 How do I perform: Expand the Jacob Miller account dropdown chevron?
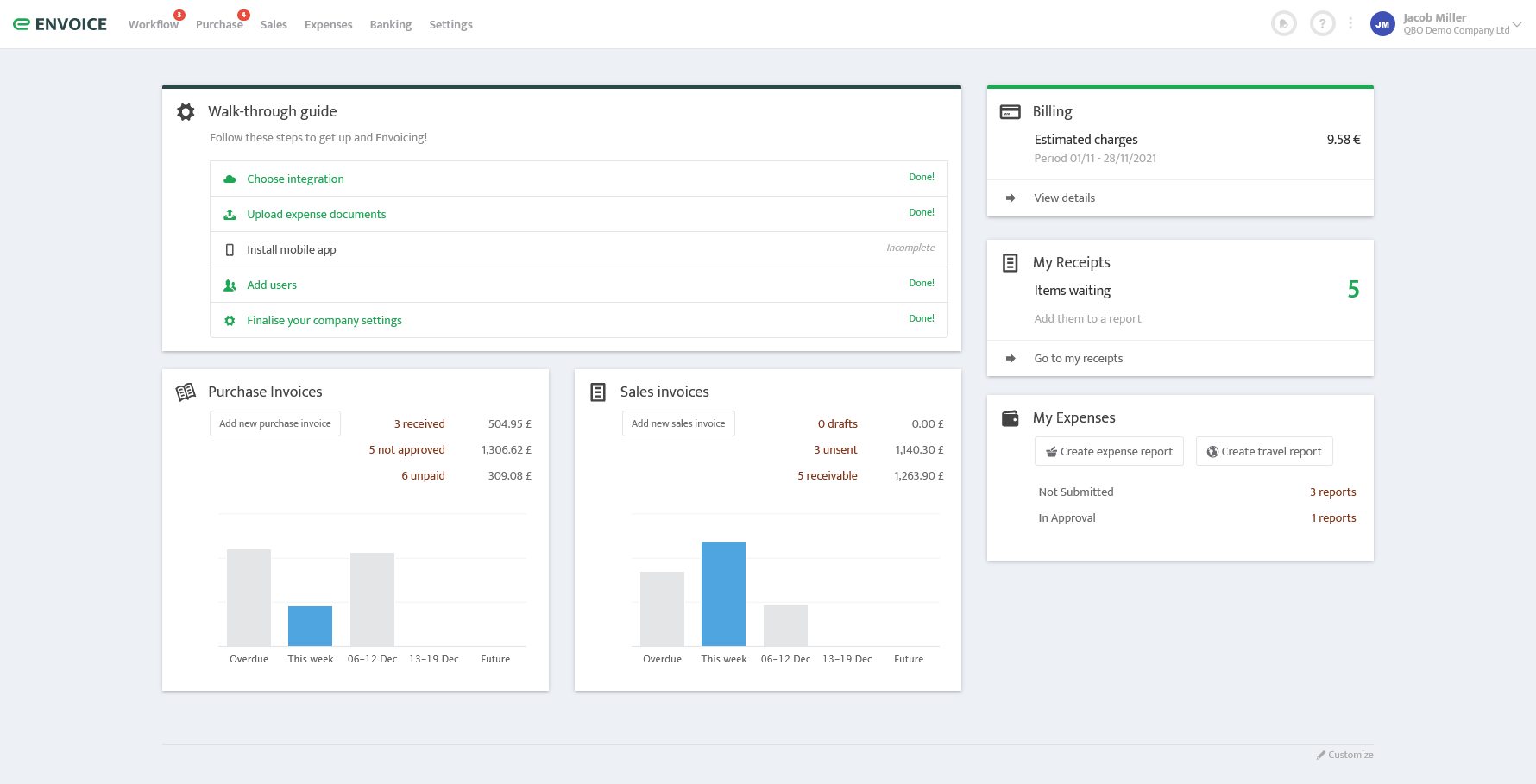1517,24
